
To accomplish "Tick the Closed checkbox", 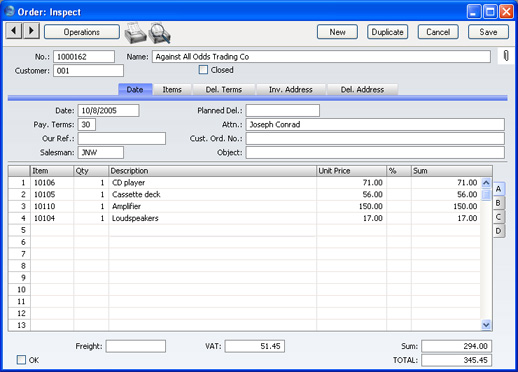I will pos(203,70).
